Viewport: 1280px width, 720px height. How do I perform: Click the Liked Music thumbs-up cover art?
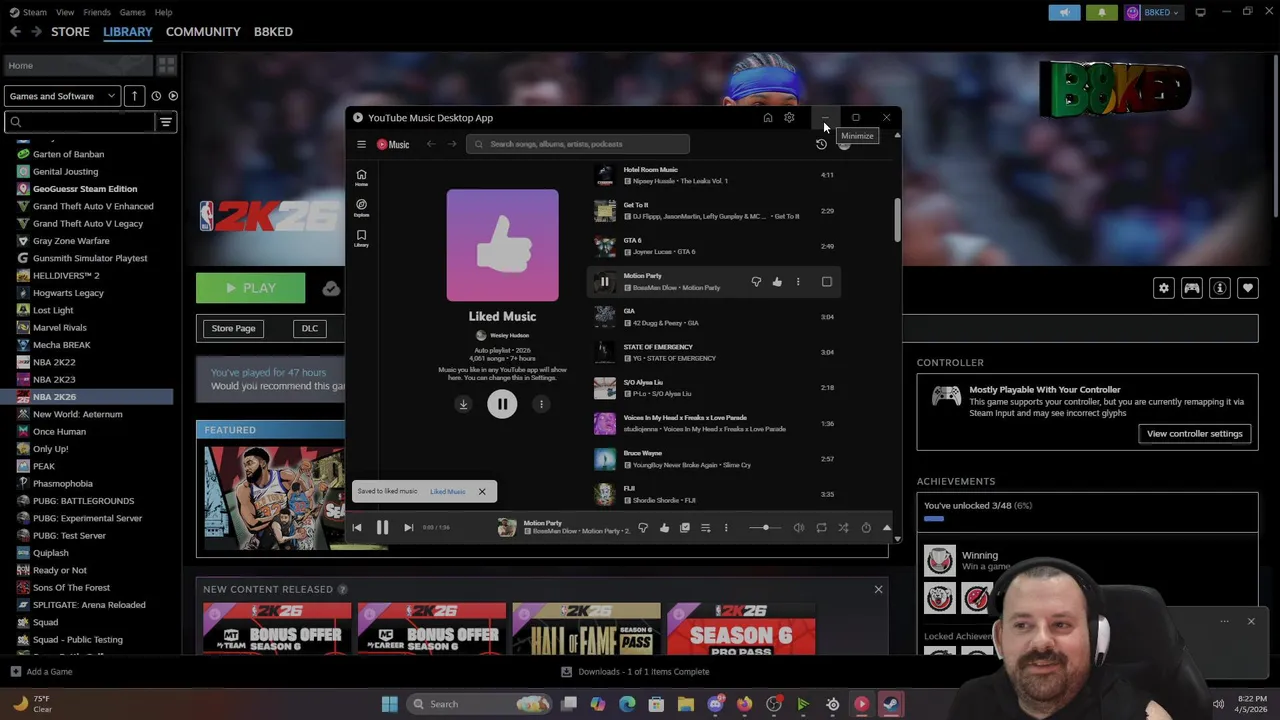pyautogui.click(x=502, y=245)
